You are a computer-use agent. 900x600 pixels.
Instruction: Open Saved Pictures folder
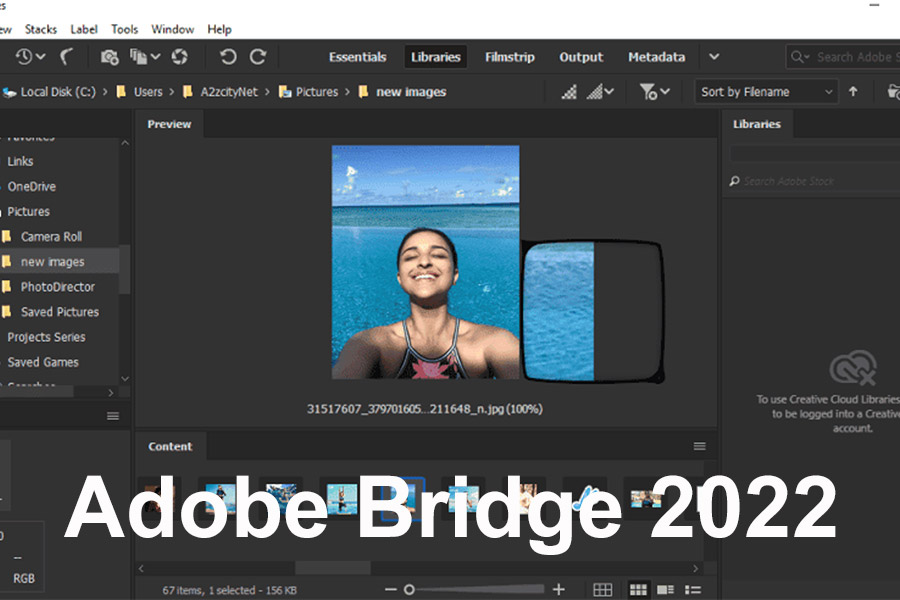tap(60, 312)
